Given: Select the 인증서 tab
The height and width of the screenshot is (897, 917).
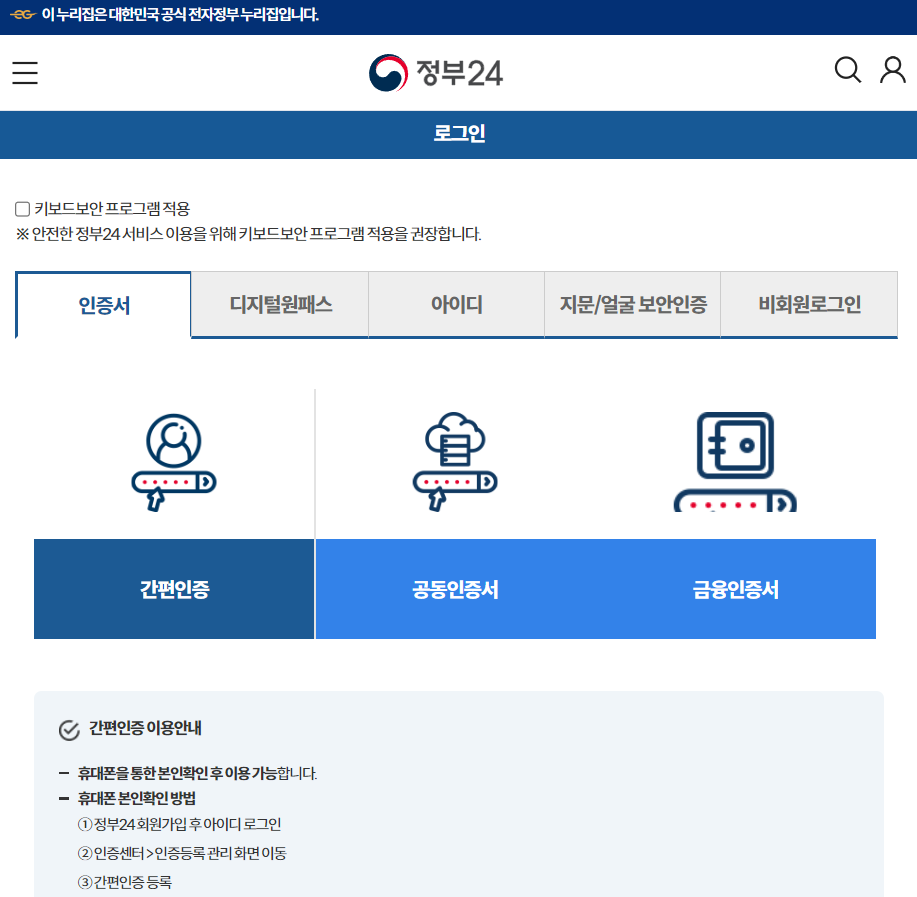Looking at the screenshot, I should click(x=104, y=305).
